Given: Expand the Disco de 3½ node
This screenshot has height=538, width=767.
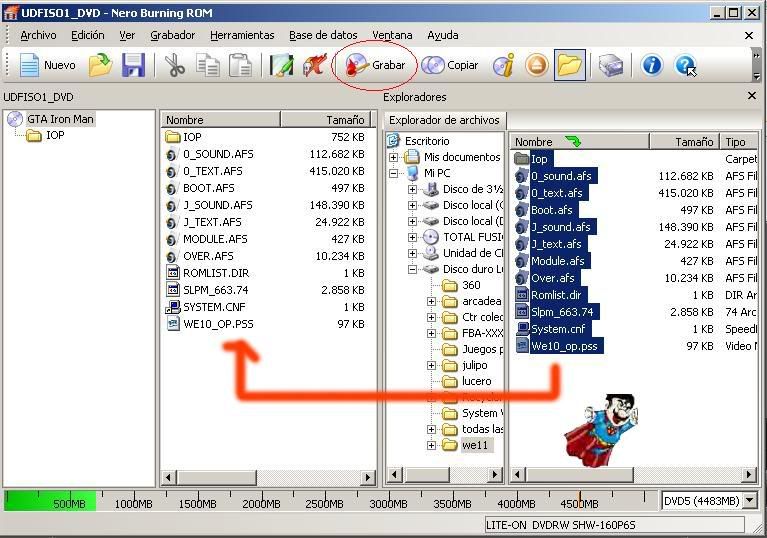Looking at the screenshot, I should pos(412,189).
